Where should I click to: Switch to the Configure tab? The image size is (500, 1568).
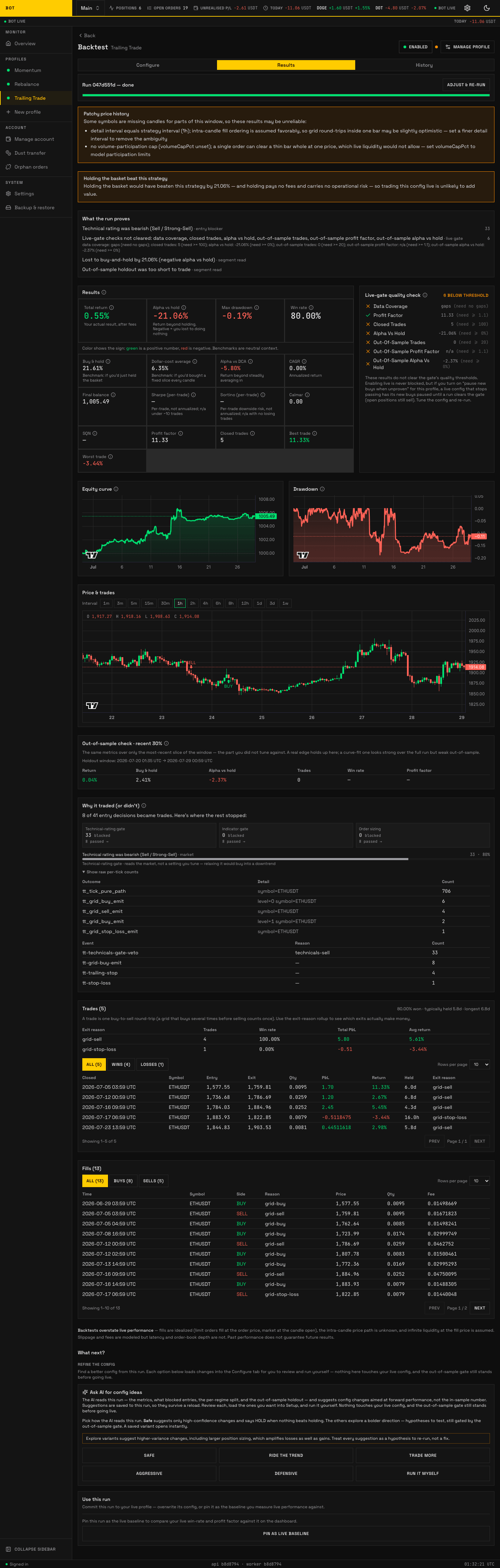tap(148, 65)
